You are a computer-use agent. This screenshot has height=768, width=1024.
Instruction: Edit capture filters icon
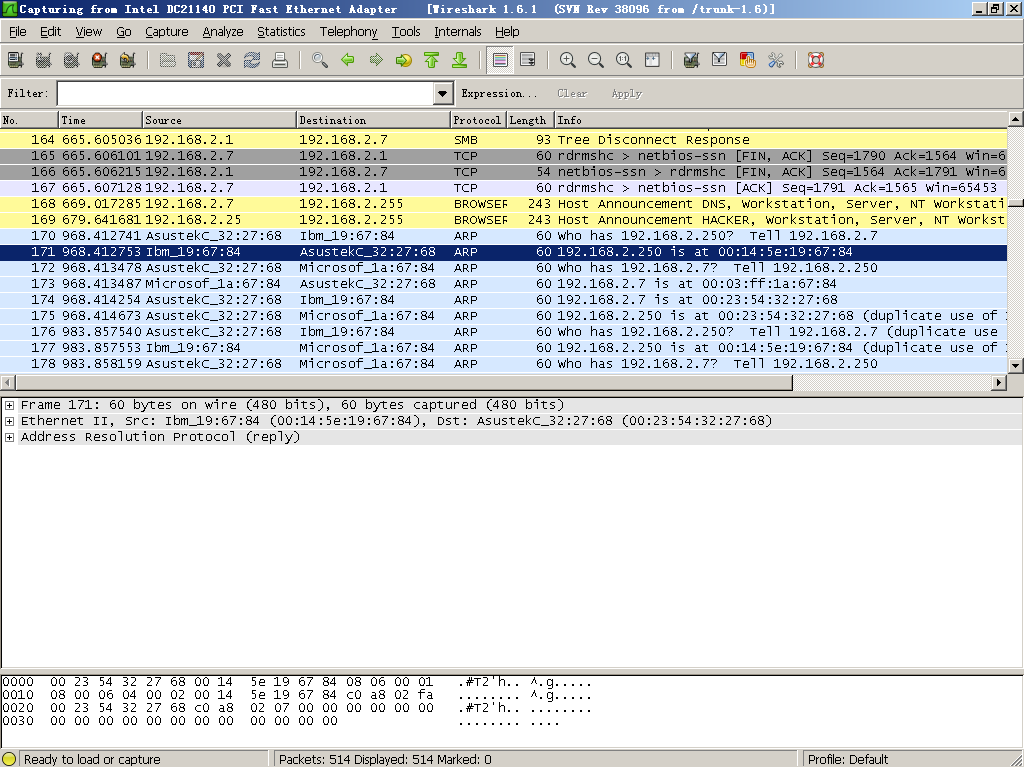(x=692, y=61)
